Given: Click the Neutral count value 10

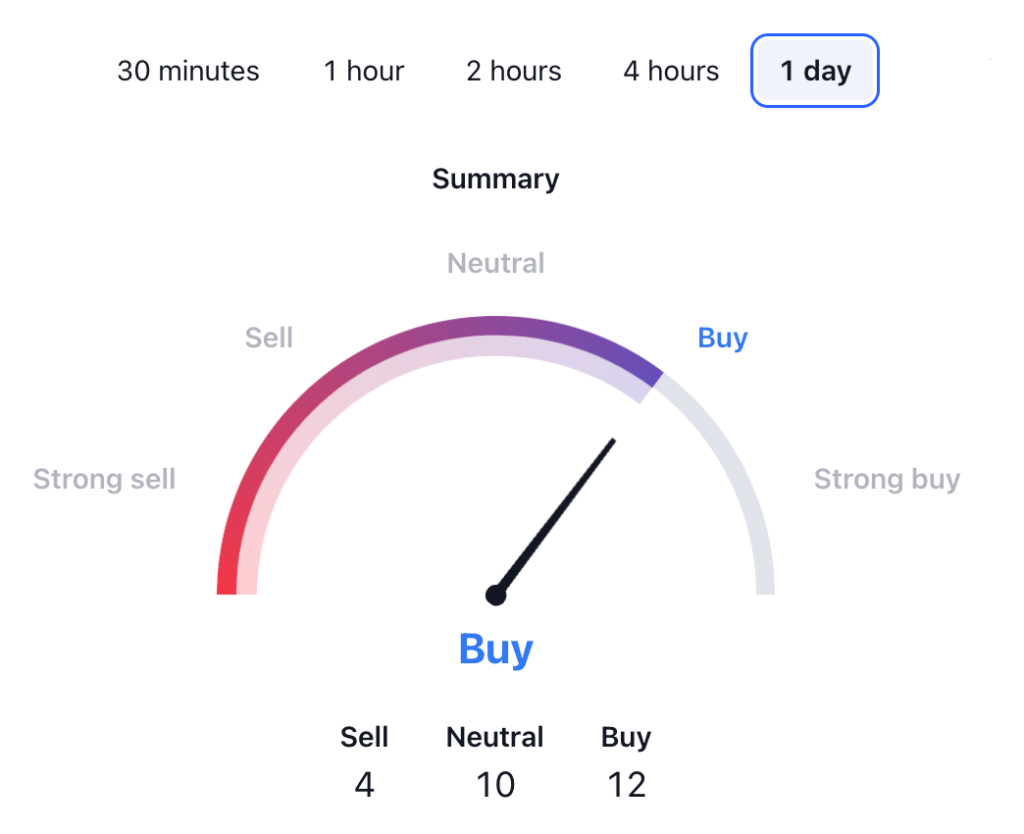Looking at the screenshot, I should click(x=496, y=785).
